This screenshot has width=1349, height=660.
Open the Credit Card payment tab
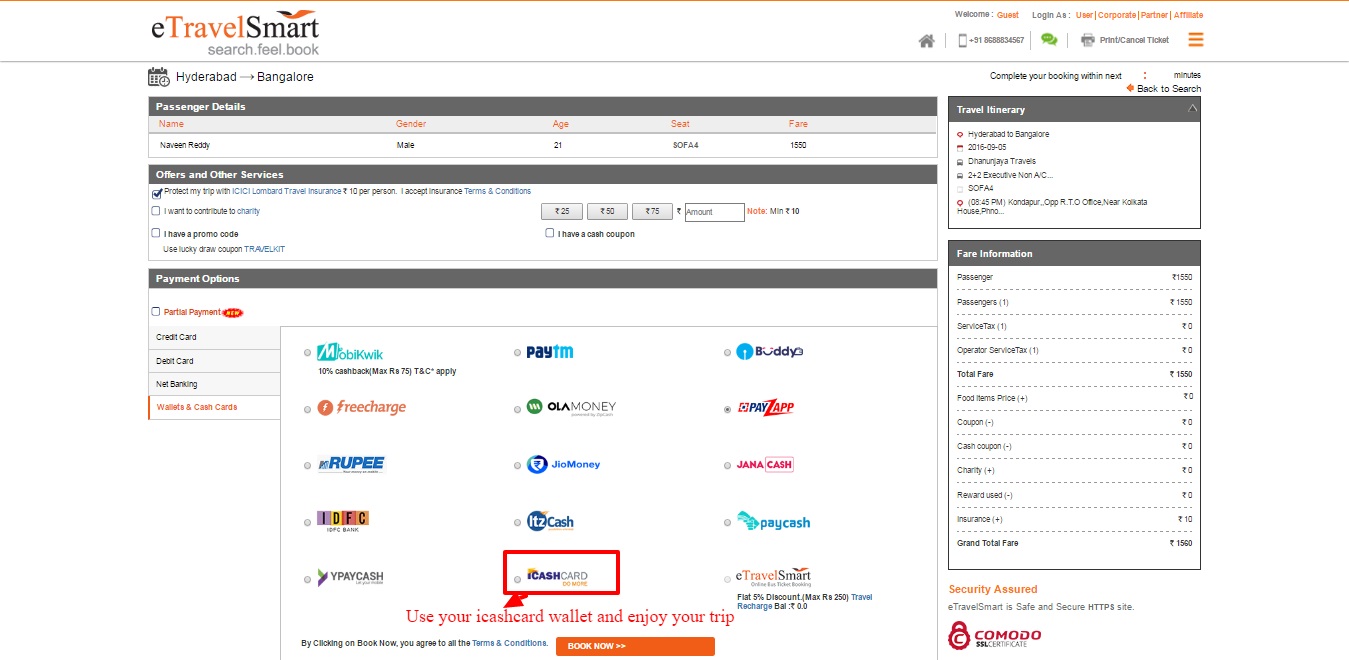[x=214, y=338]
